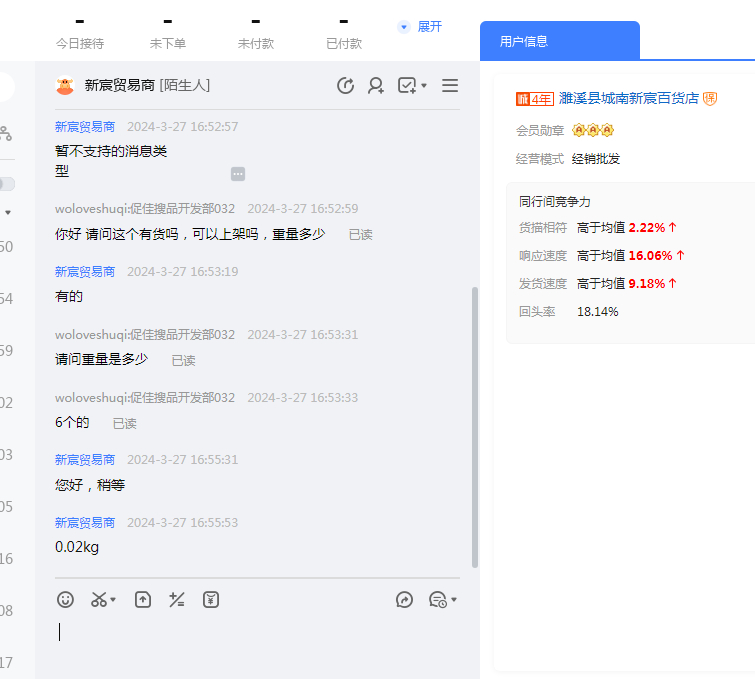Click the chat history vertical scrollbar
This screenshot has height=679, width=755.
pos(474,420)
